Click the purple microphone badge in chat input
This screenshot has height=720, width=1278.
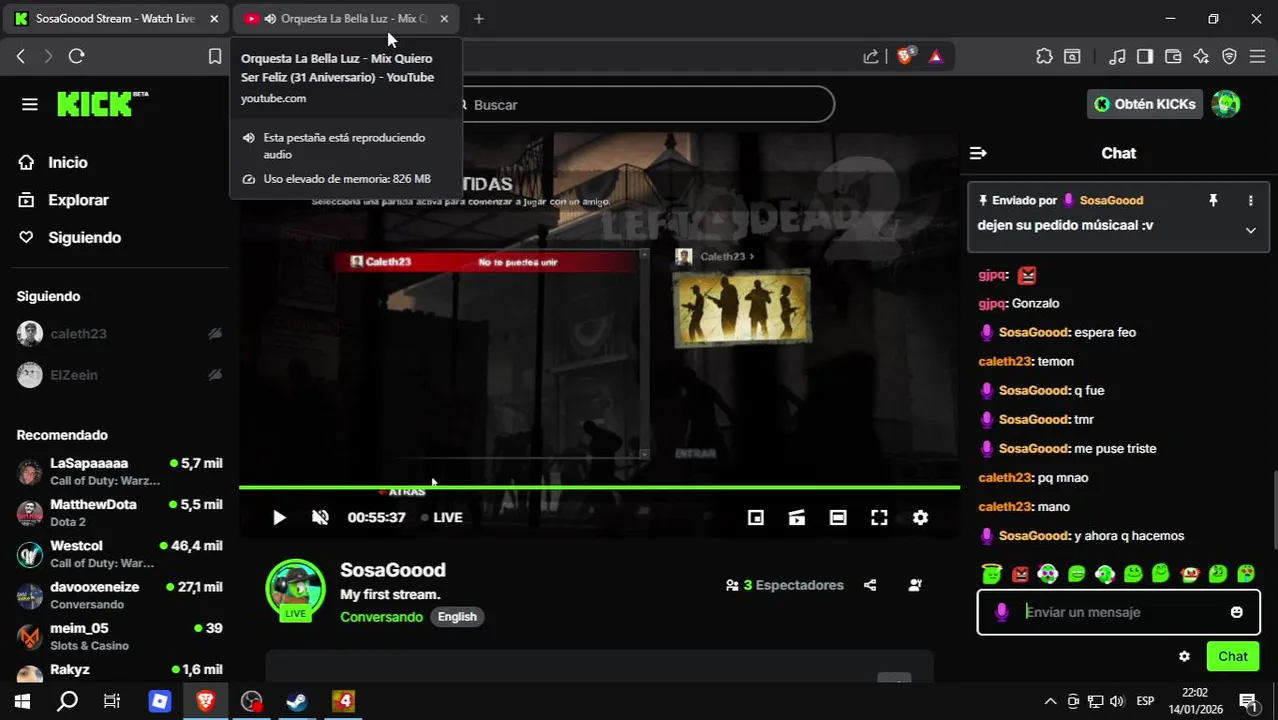(1001, 612)
